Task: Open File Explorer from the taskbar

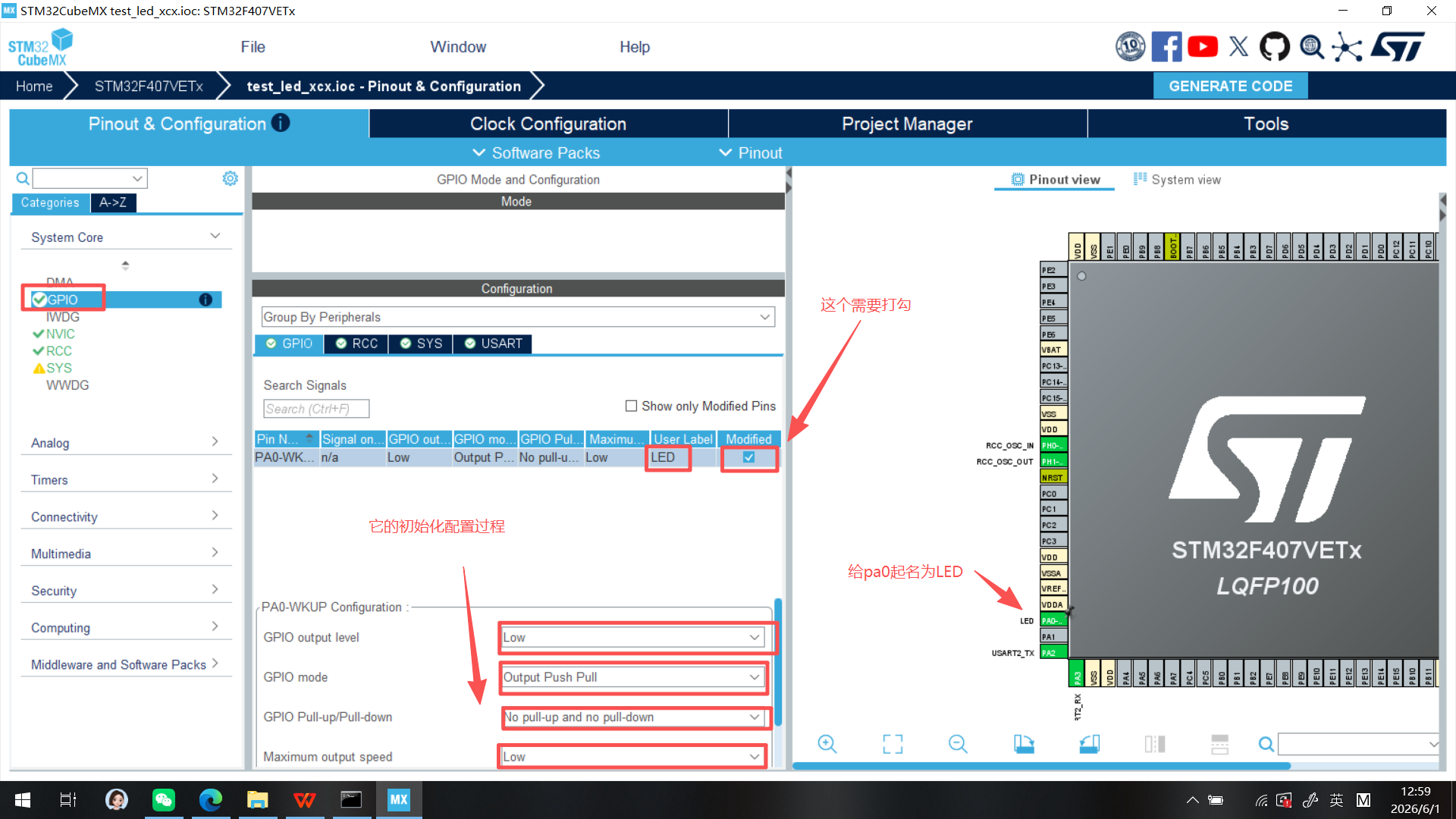Action: tap(257, 799)
